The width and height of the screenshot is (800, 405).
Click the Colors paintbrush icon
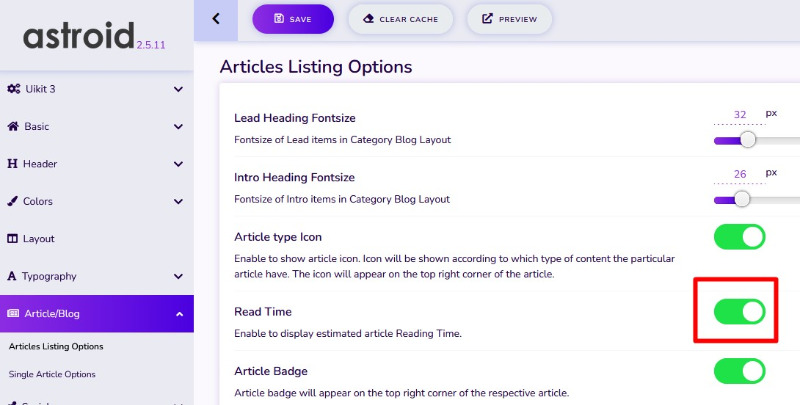(13, 201)
